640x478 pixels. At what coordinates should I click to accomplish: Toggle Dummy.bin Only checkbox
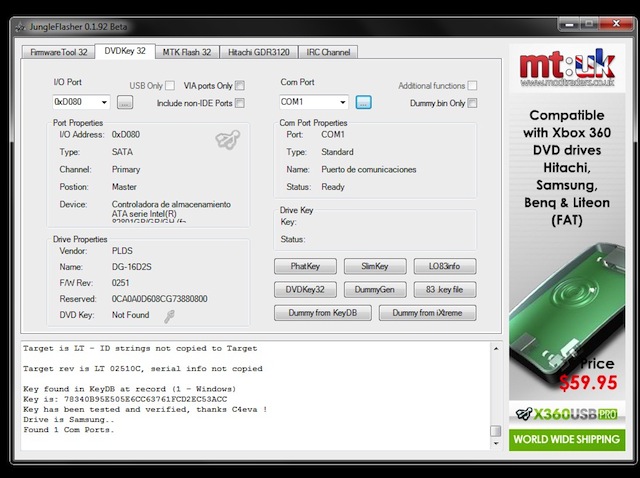pyautogui.click(x=472, y=103)
